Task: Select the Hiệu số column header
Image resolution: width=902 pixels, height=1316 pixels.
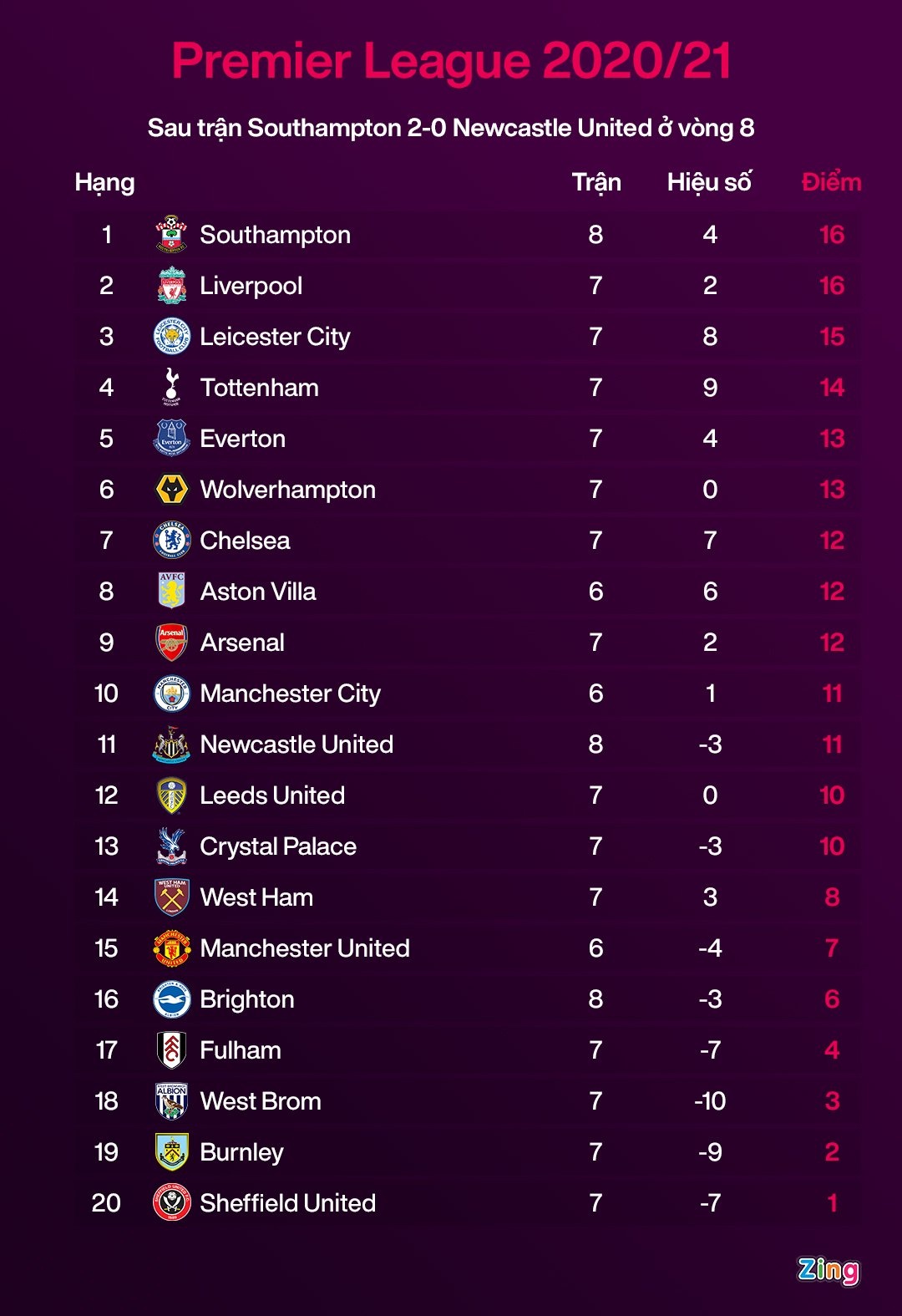Action: [709, 182]
